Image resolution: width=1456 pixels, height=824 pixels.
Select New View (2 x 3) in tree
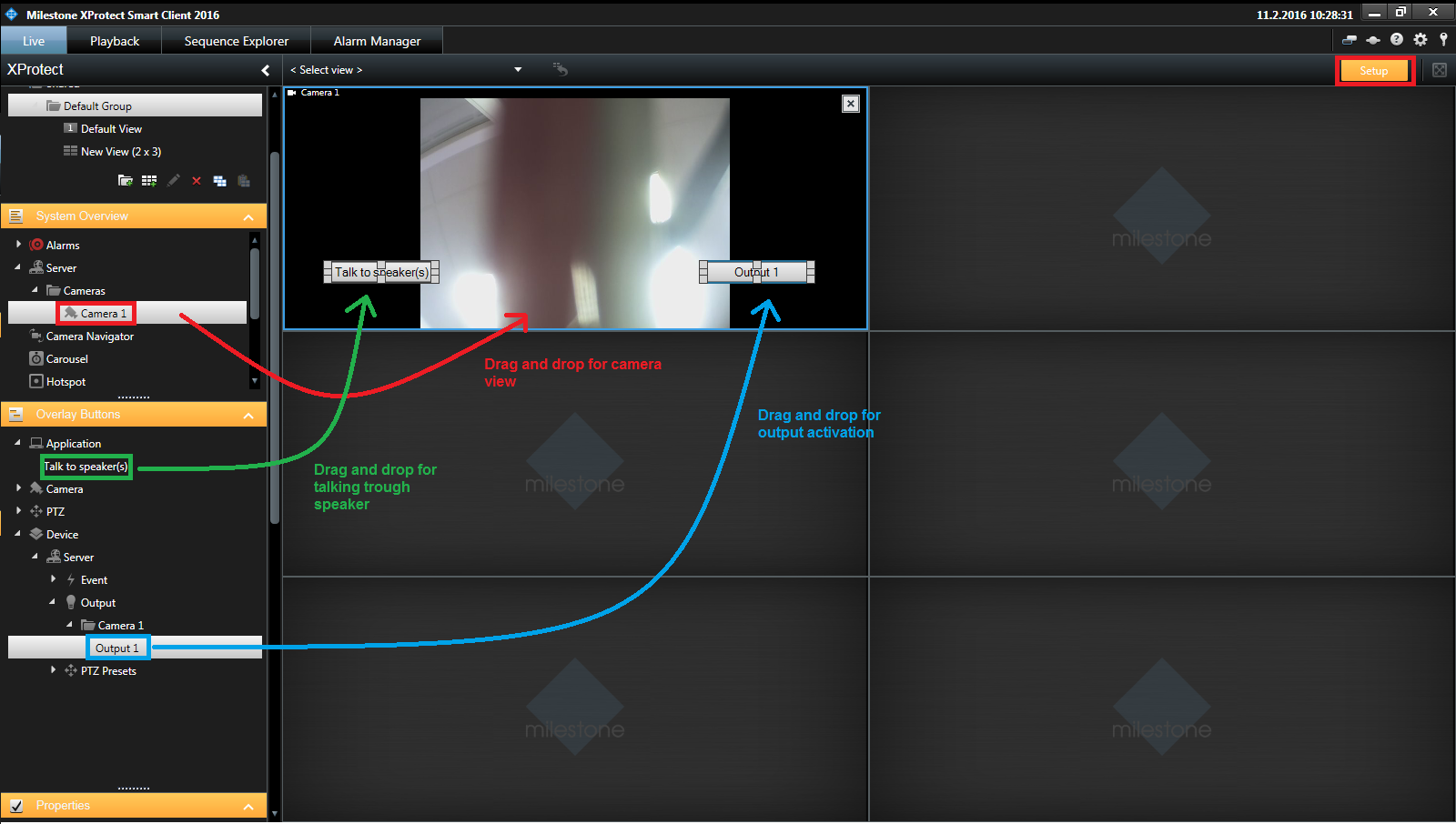120,152
